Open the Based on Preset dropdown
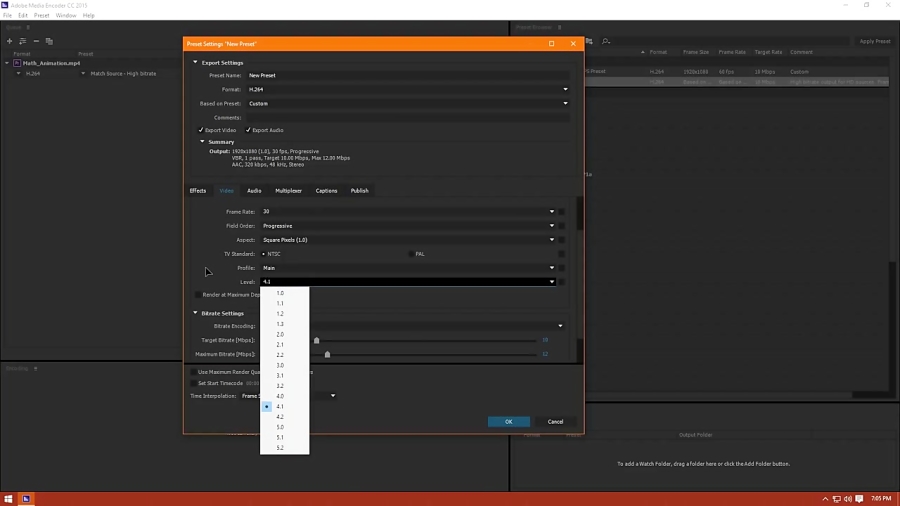 point(408,104)
